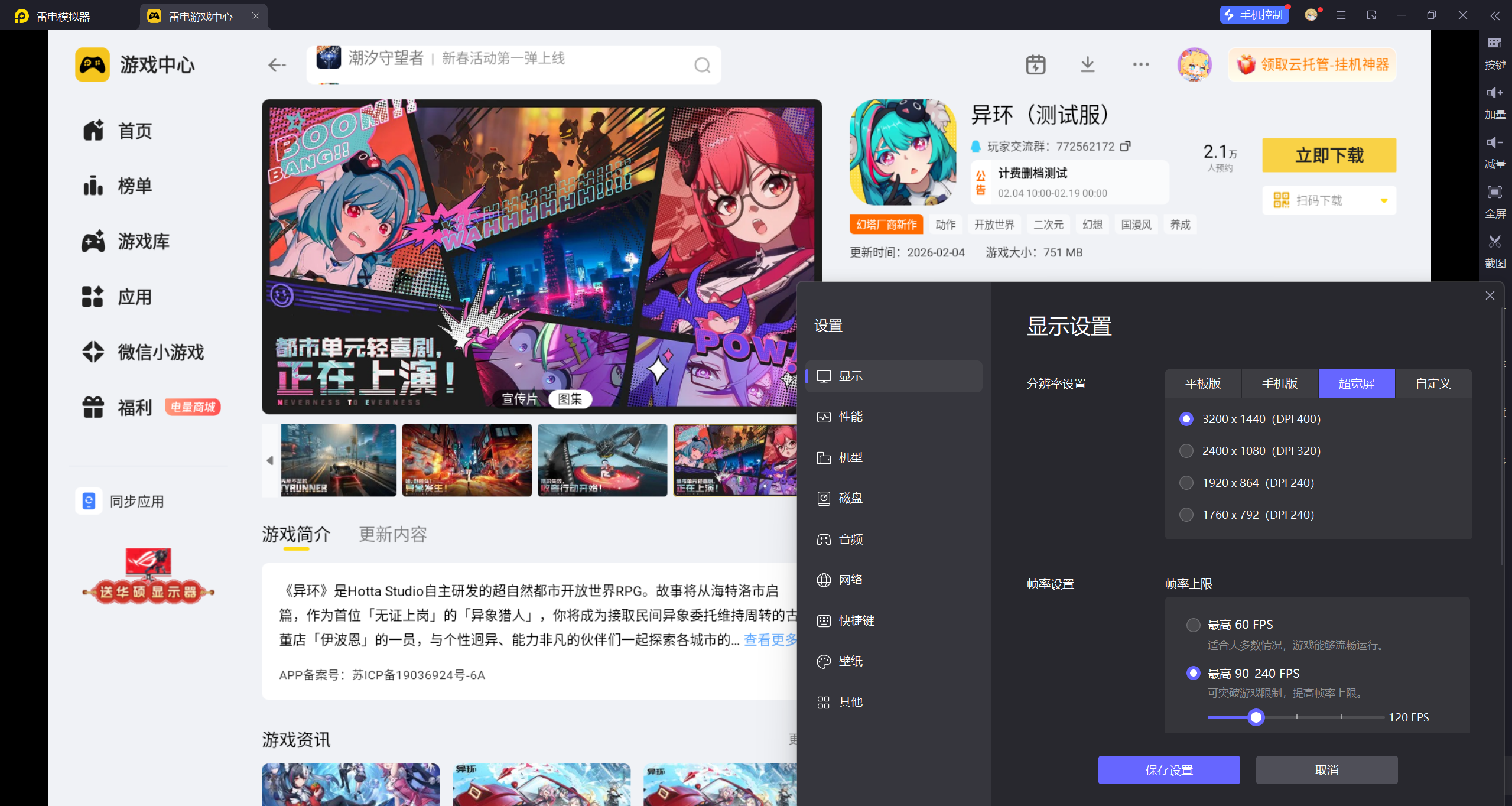Click the 查看更多 link

770,640
